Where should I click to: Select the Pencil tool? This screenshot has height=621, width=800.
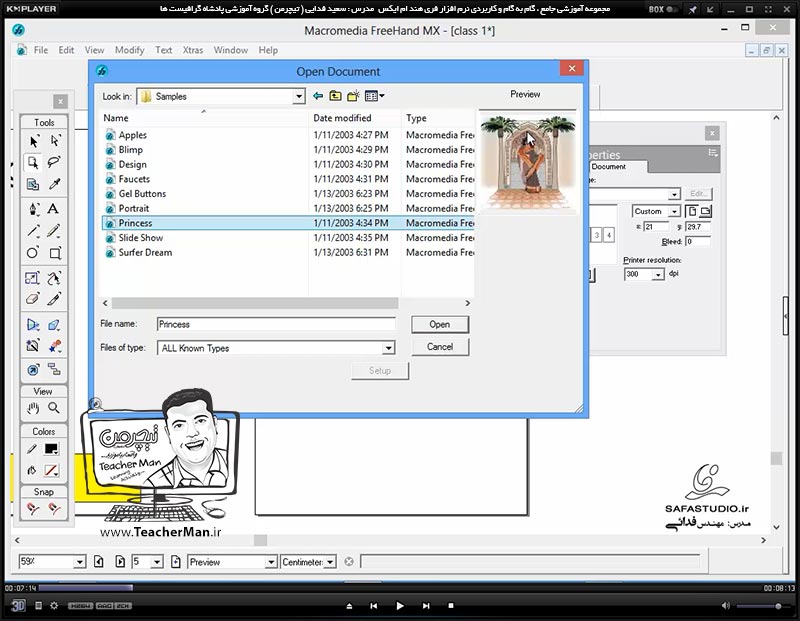click(x=54, y=231)
